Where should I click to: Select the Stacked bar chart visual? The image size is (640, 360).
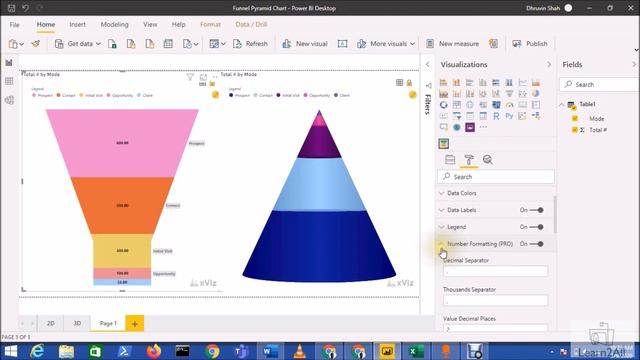point(443,83)
